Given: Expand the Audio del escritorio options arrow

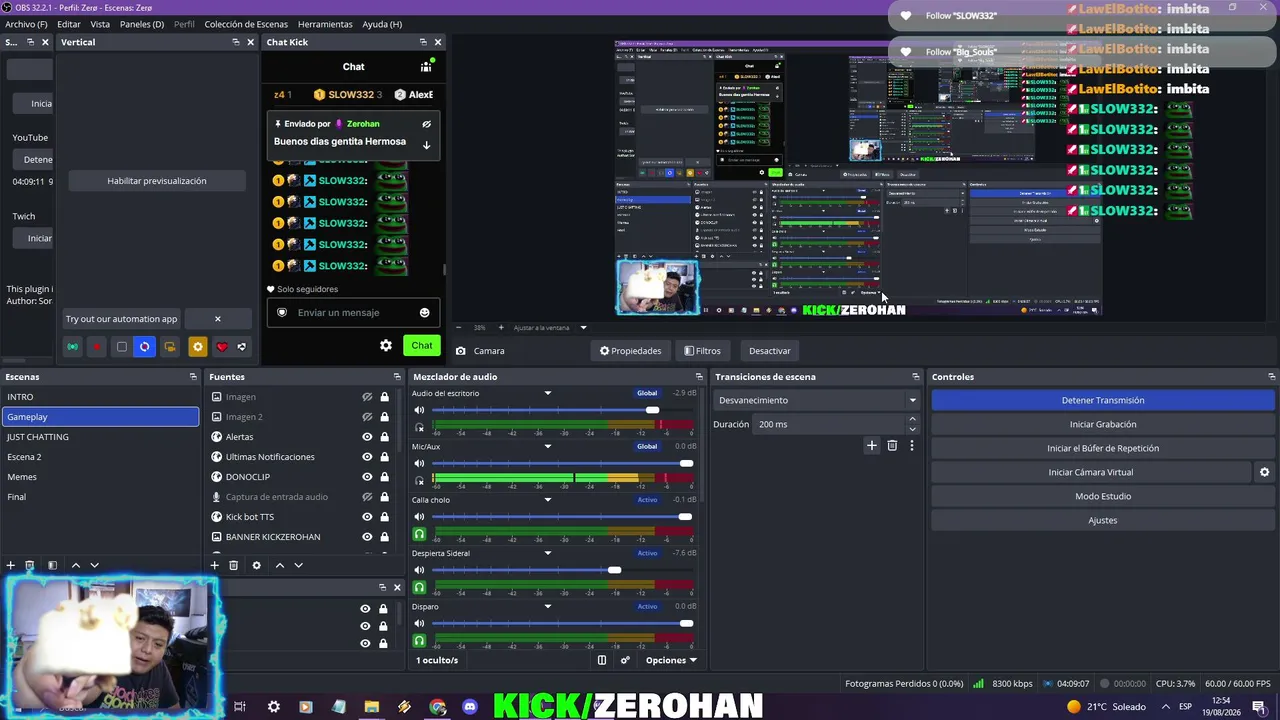Looking at the screenshot, I should tap(547, 393).
